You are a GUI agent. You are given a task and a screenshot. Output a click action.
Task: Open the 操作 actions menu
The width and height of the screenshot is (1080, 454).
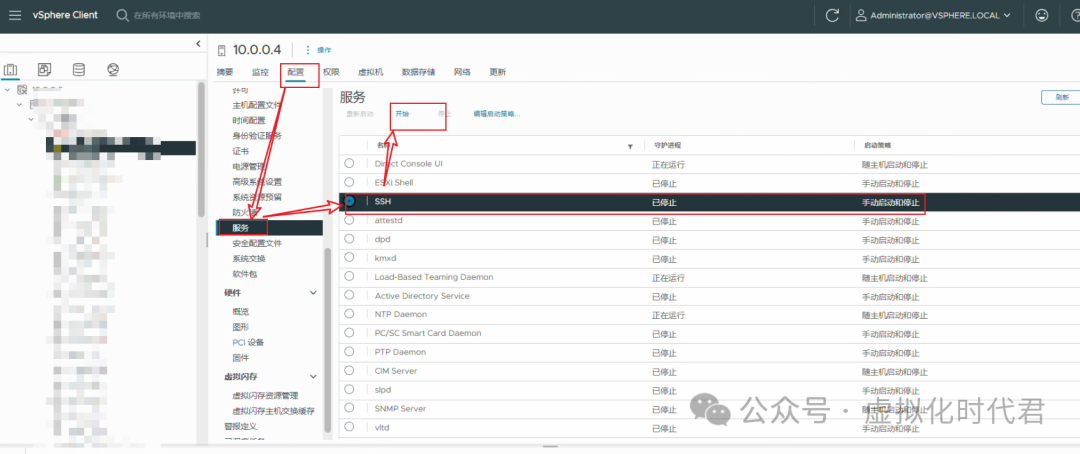coord(318,50)
